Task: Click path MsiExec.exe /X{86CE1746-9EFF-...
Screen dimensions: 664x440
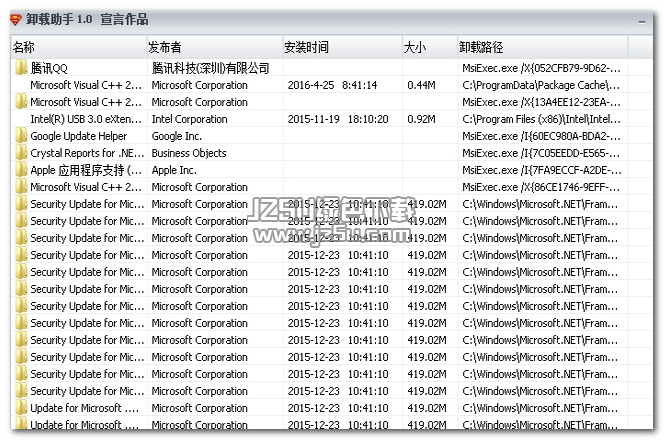Action: coord(542,187)
